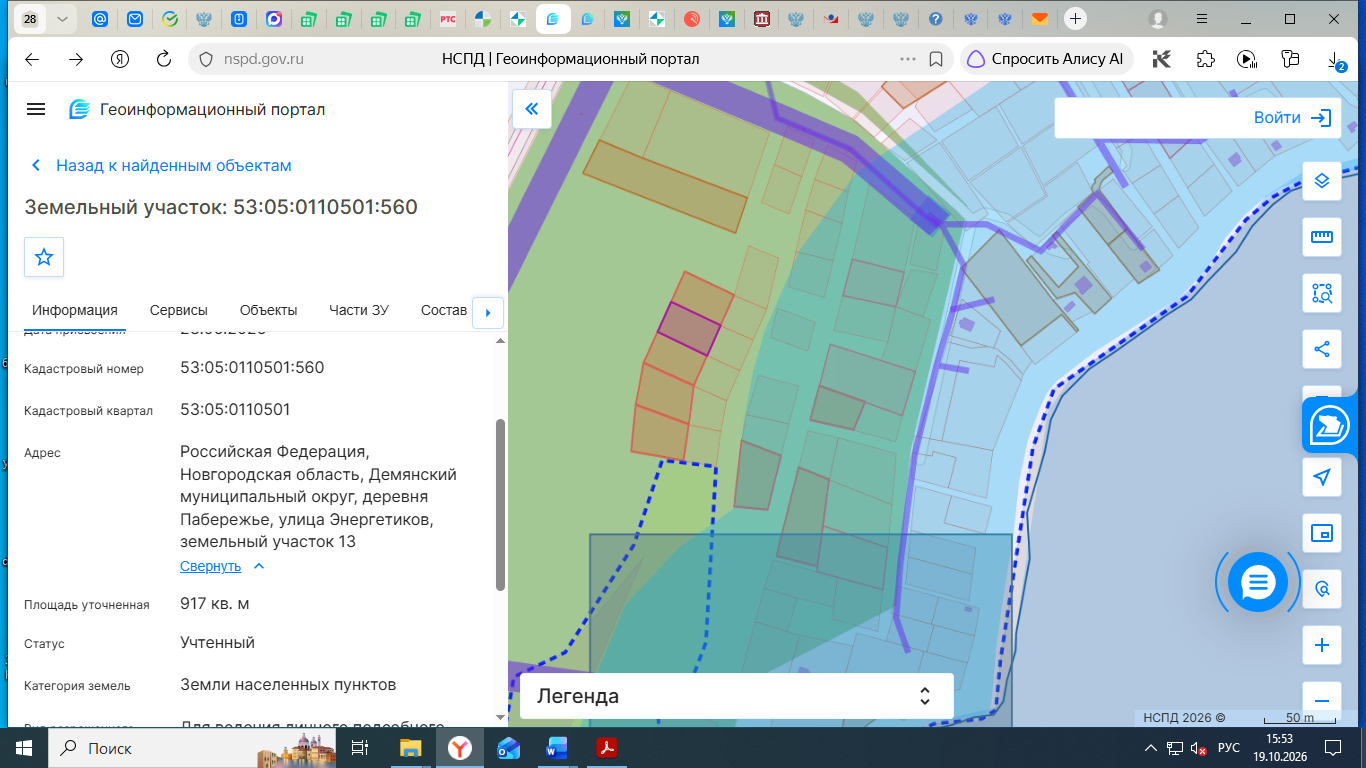Screen dimensions: 1366x768
Task: Zoom in the map with plus button
Action: (1322, 645)
